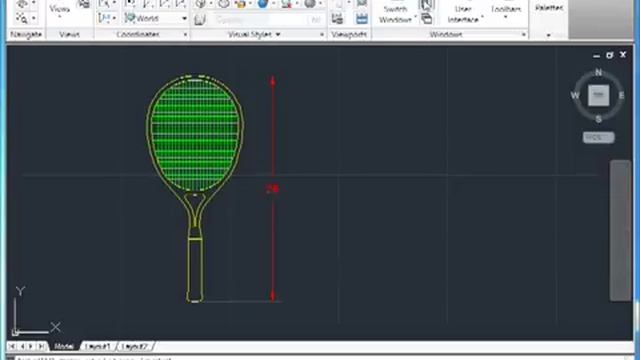Viewport: 640px width, 360px height.
Task: Open Coordinates panel dialog launcher arrow
Action: pyautogui.click(x=185, y=35)
